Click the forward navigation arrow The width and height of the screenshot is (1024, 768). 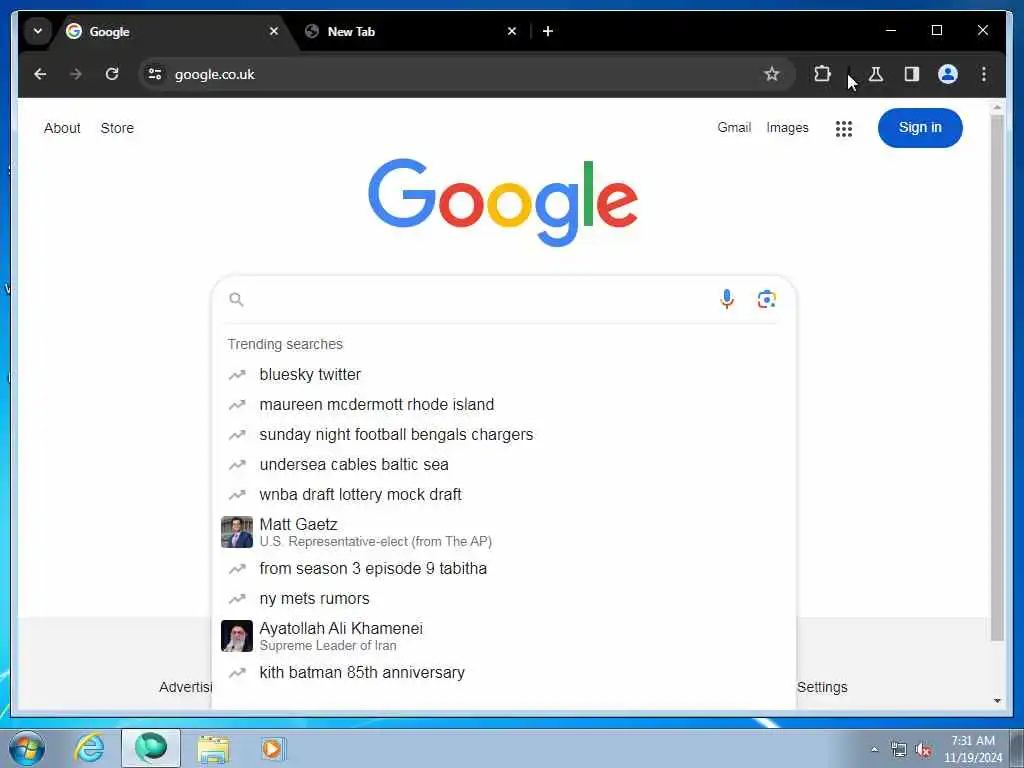pos(76,74)
